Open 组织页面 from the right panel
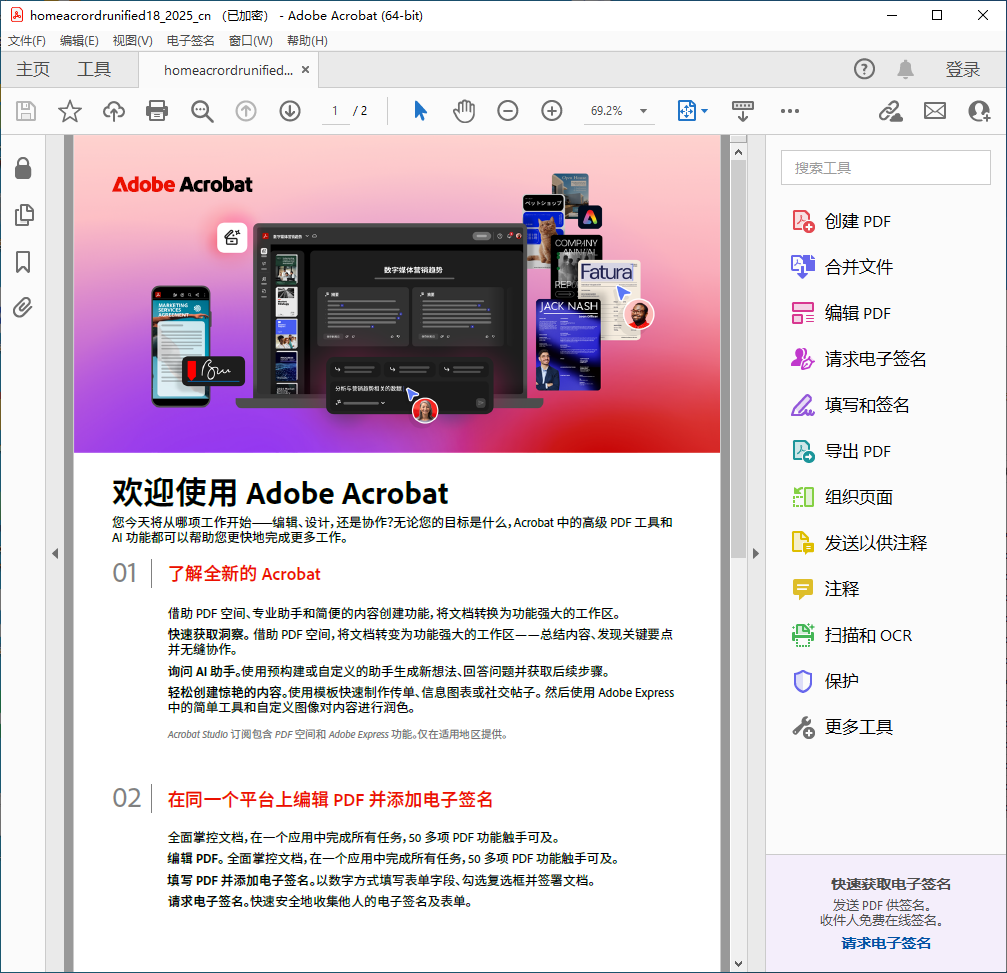Viewport: 1007px width, 973px height. (849, 497)
